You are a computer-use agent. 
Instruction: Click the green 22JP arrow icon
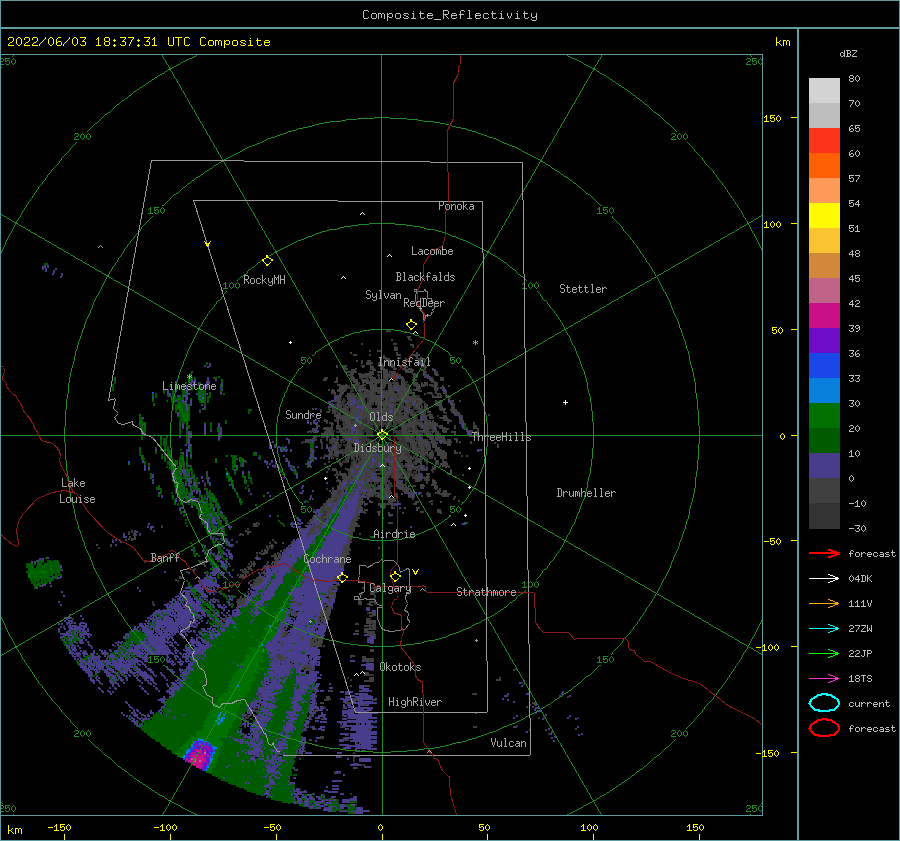click(x=824, y=653)
